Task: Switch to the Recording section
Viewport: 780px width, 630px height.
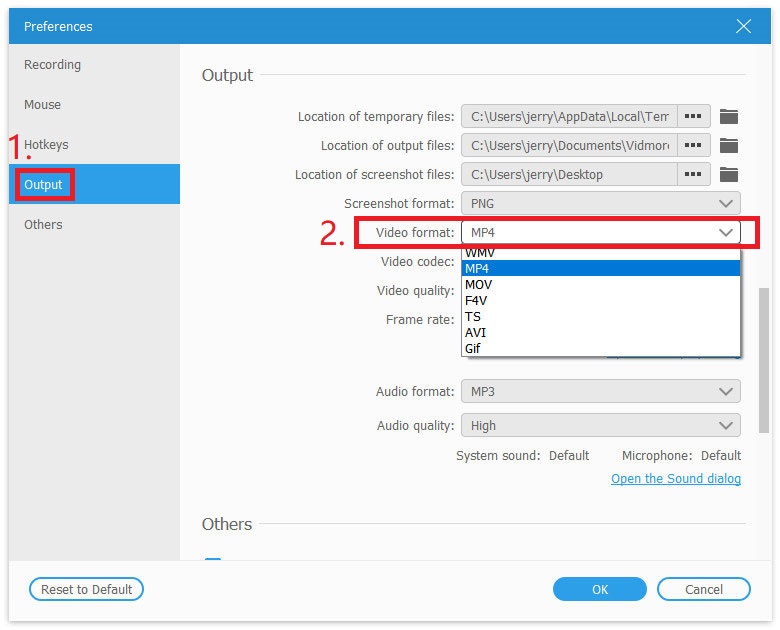Action: coord(53,65)
